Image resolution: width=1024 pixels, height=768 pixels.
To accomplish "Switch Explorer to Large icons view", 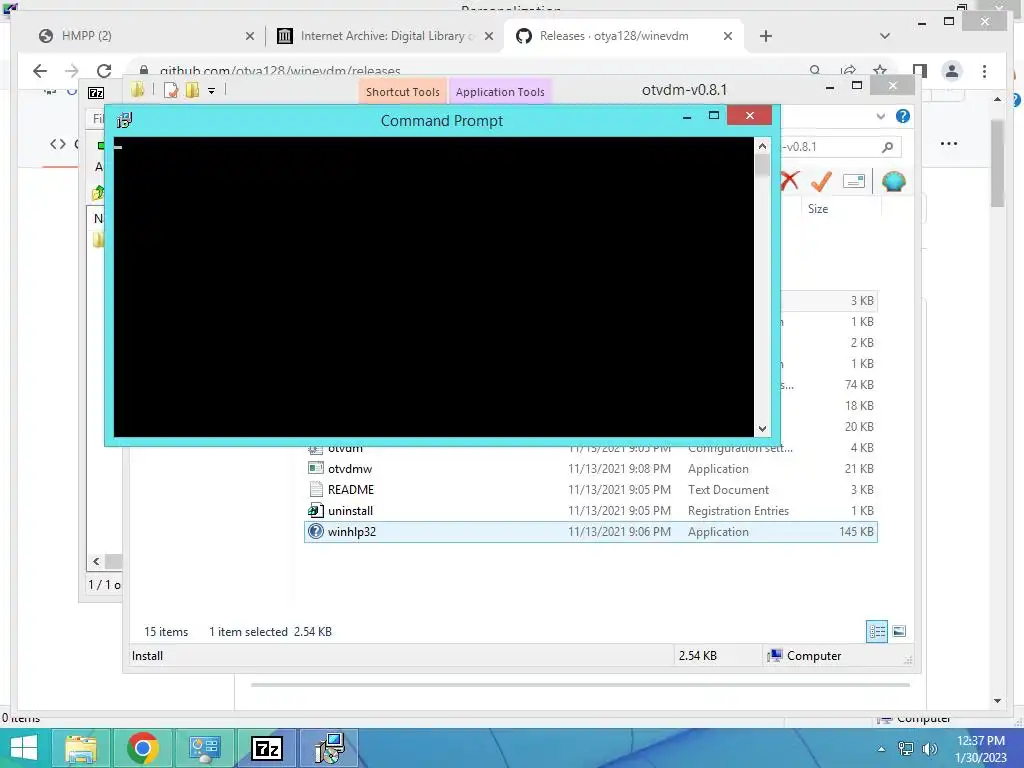I will click(x=899, y=631).
